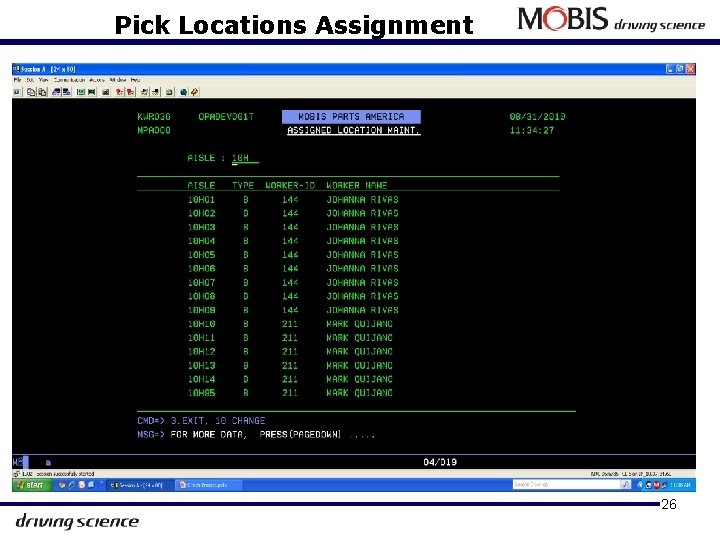Open the Edit menu
This screenshot has width=720, height=540.
(x=30, y=80)
